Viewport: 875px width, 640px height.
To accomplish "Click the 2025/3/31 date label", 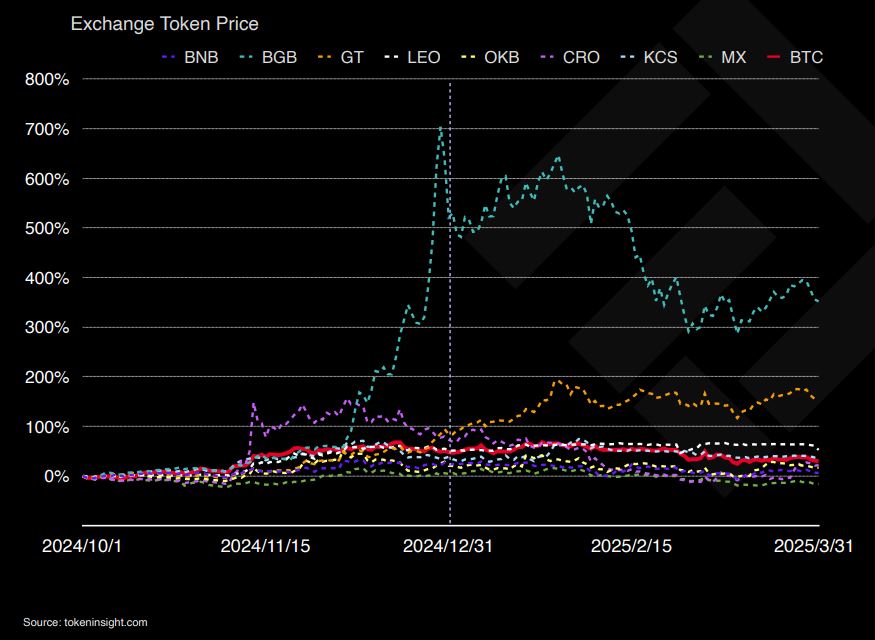I will (813, 546).
